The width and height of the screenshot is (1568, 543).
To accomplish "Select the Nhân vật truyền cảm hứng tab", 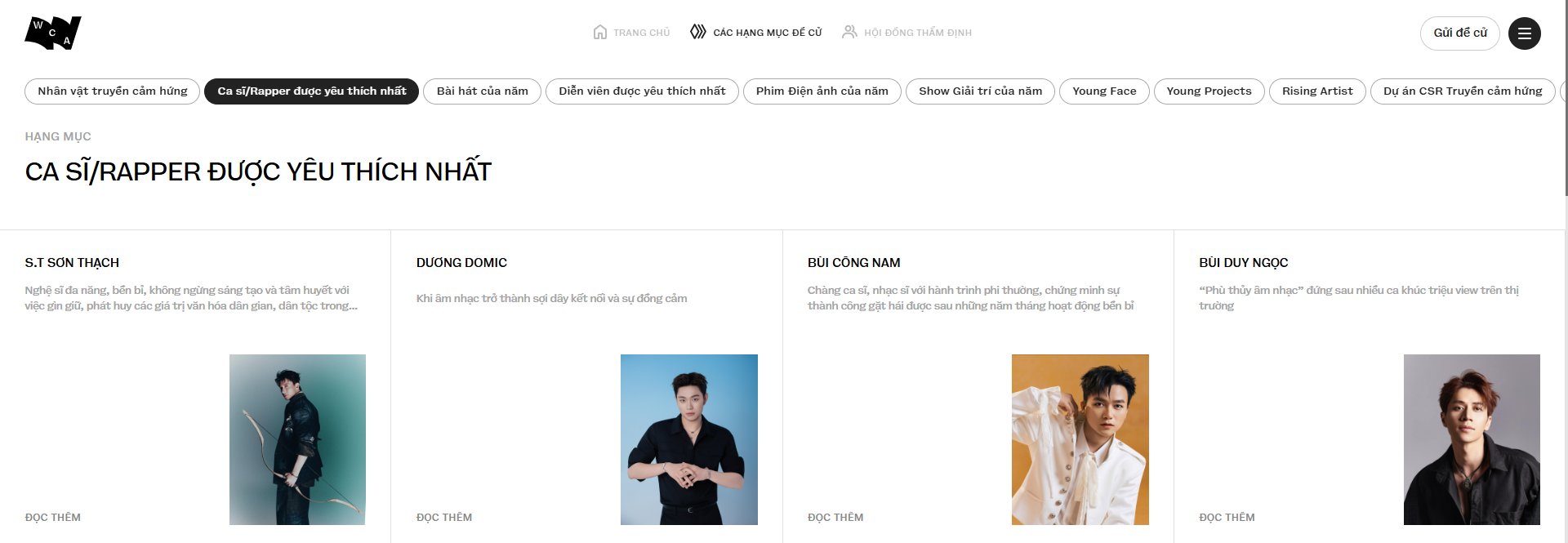I will click(x=113, y=91).
